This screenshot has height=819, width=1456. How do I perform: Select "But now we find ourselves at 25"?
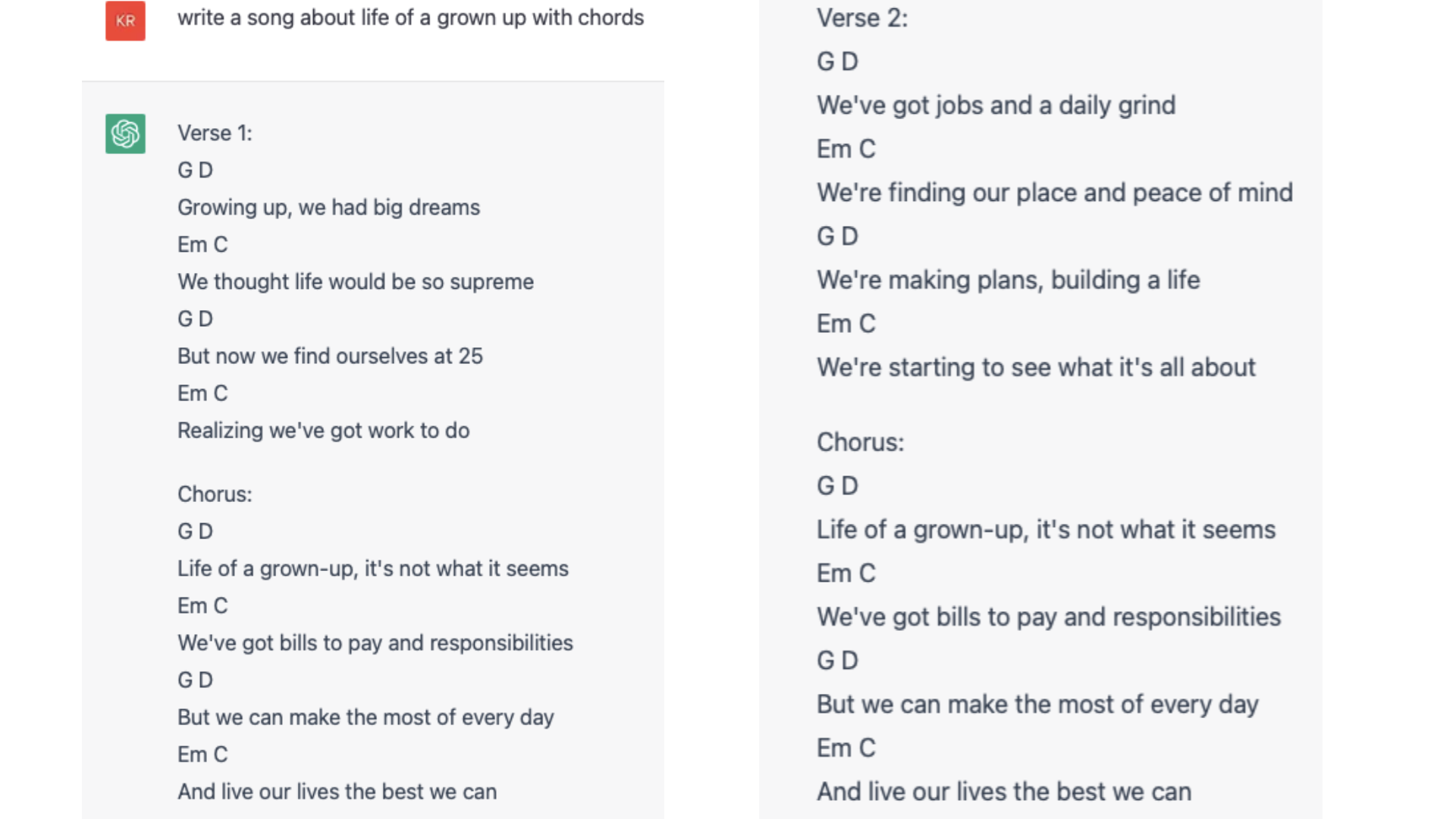[x=330, y=356]
